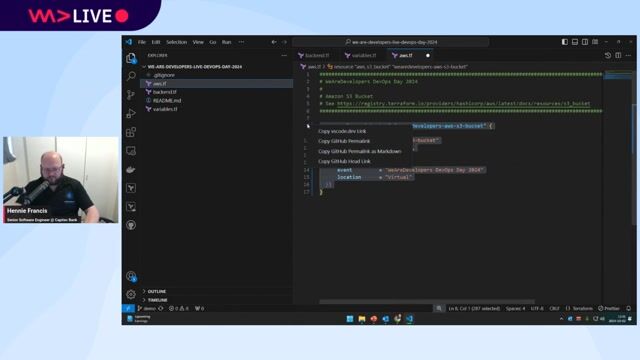The height and width of the screenshot is (360, 640).
Task: Click the navigate back arrow
Action: 274,42
